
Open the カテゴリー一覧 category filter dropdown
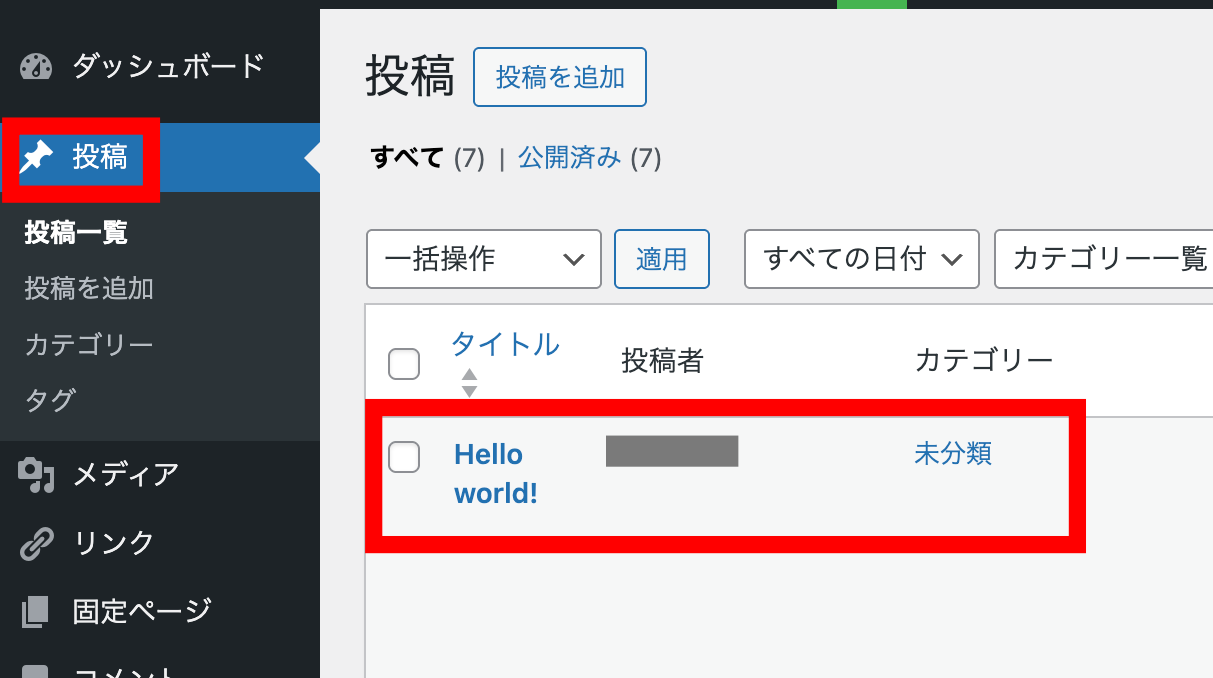1105,259
